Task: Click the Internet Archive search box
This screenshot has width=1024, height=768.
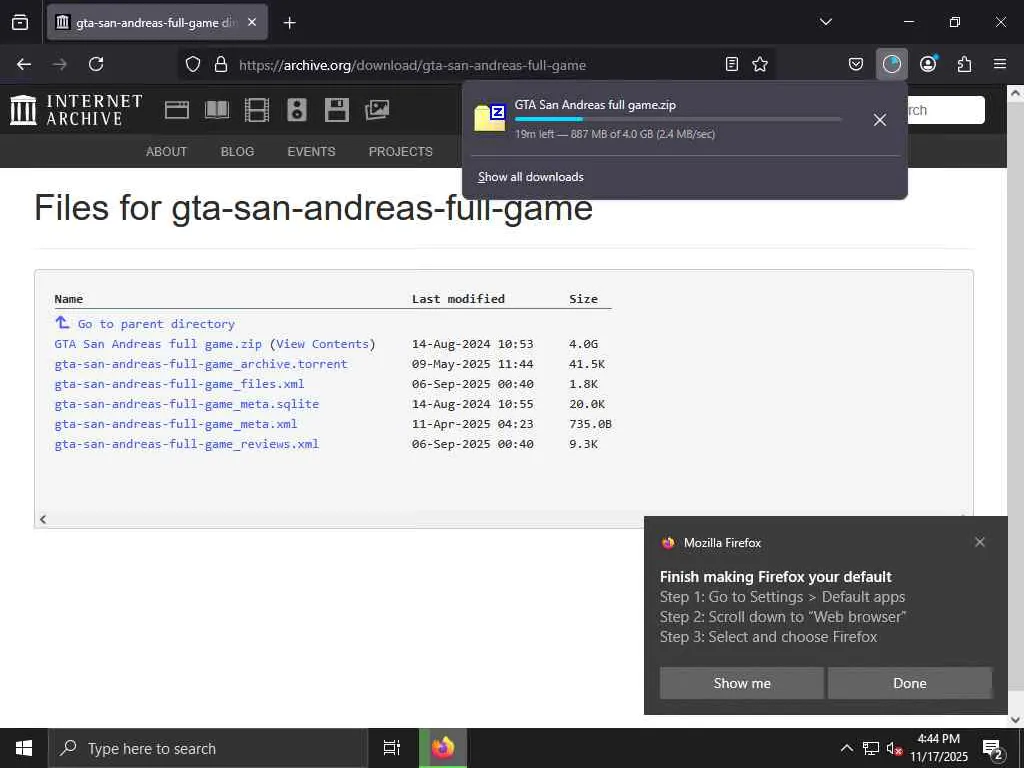Action: tap(946, 110)
